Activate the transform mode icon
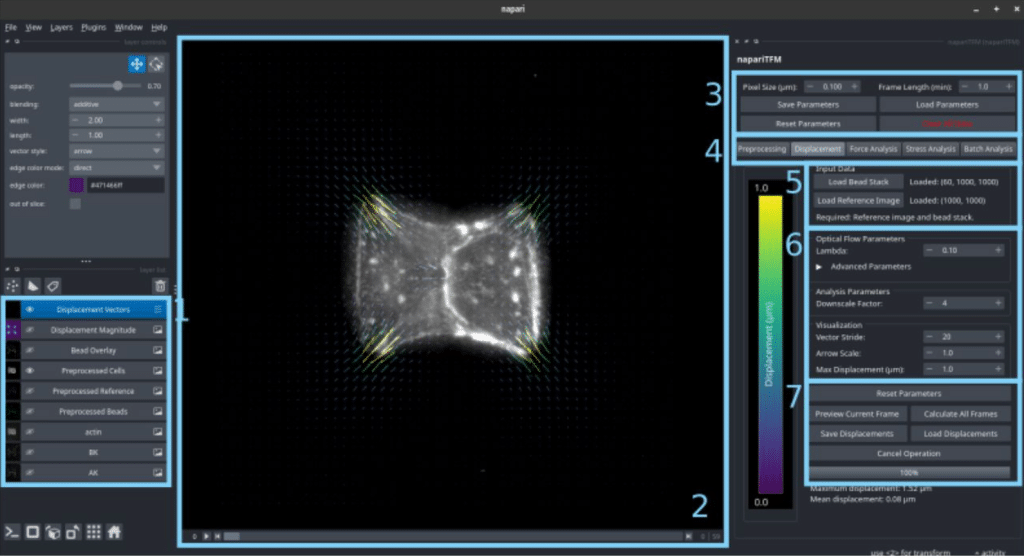 coord(156,64)
